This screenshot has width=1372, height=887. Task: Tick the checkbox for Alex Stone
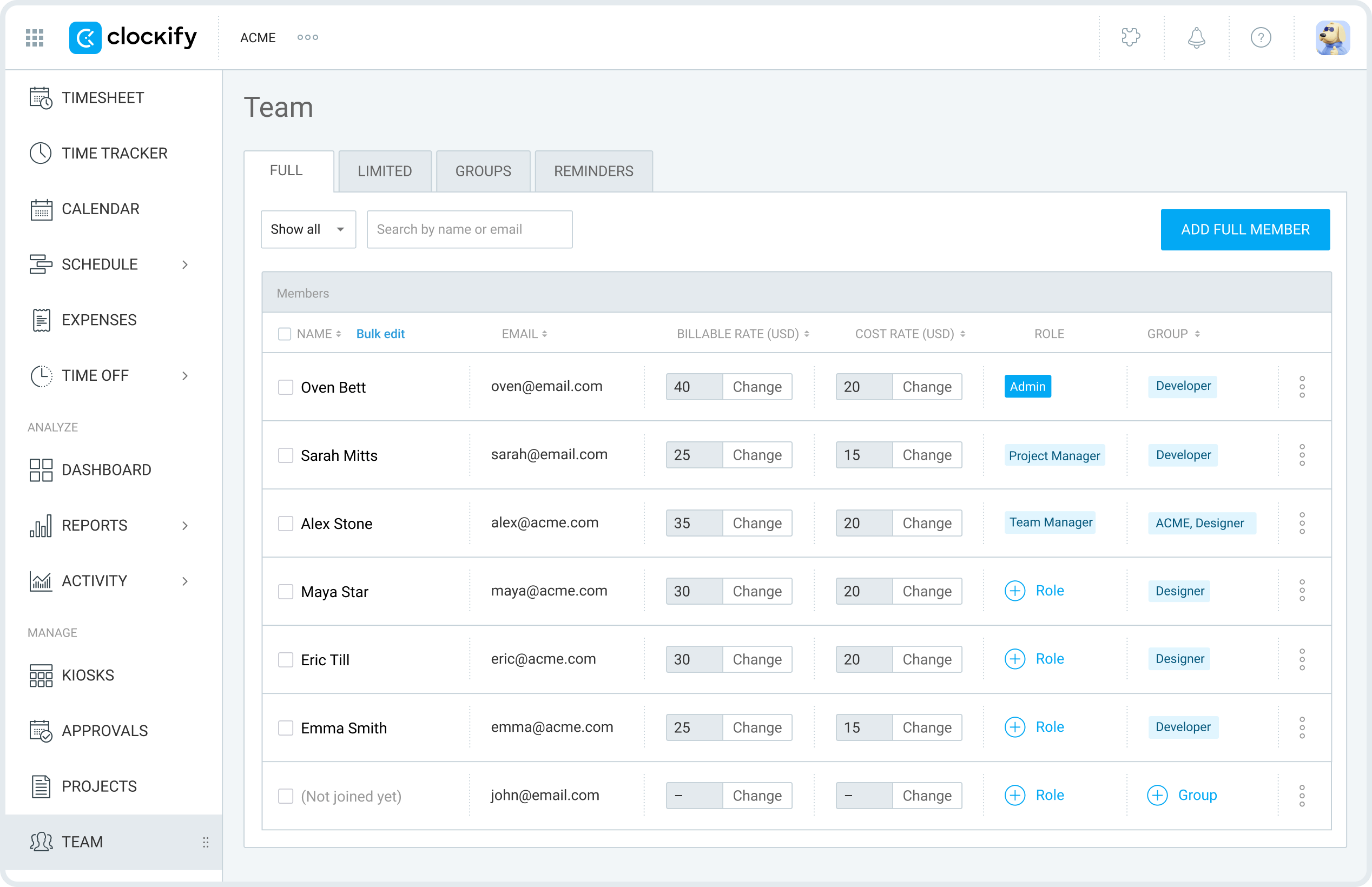tap(286, 524)
